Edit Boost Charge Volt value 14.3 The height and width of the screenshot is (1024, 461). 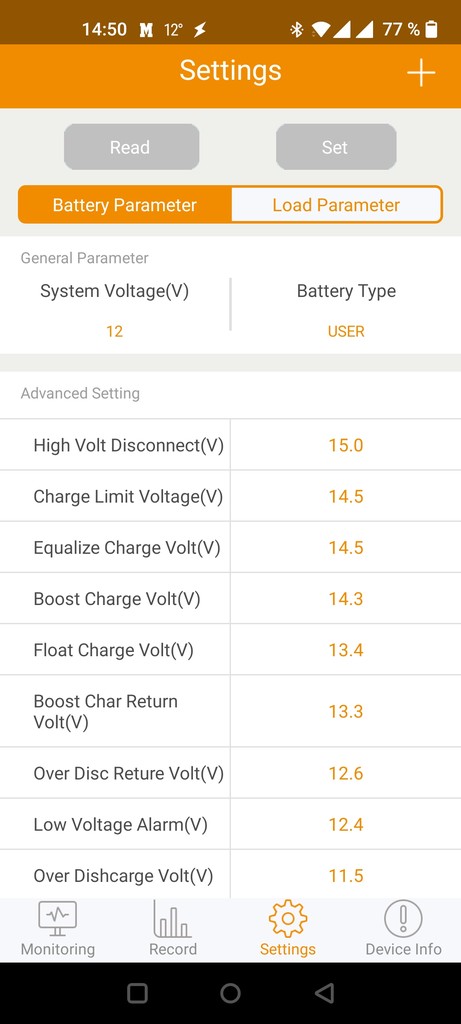(346, 599)
